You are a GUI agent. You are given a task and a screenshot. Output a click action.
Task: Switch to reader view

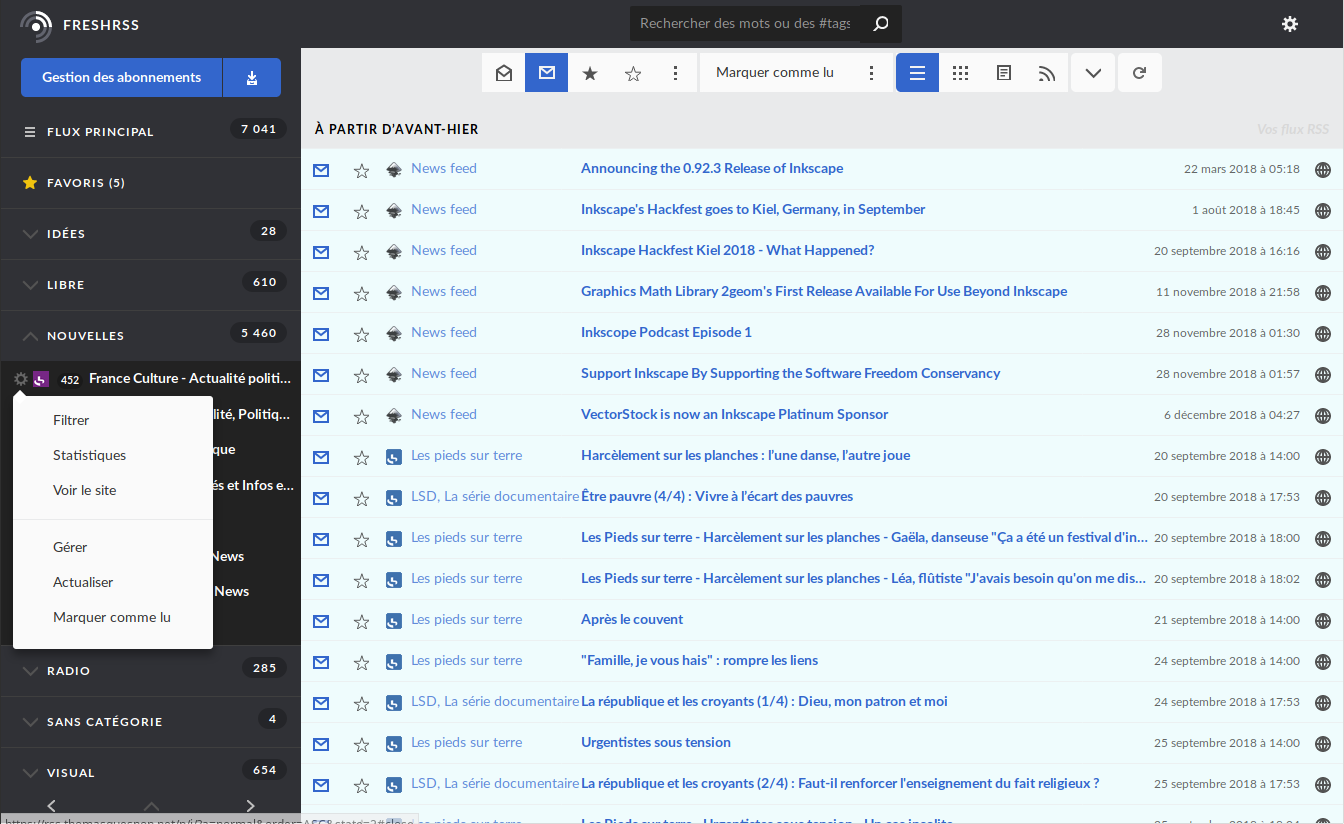(1004, 73)
